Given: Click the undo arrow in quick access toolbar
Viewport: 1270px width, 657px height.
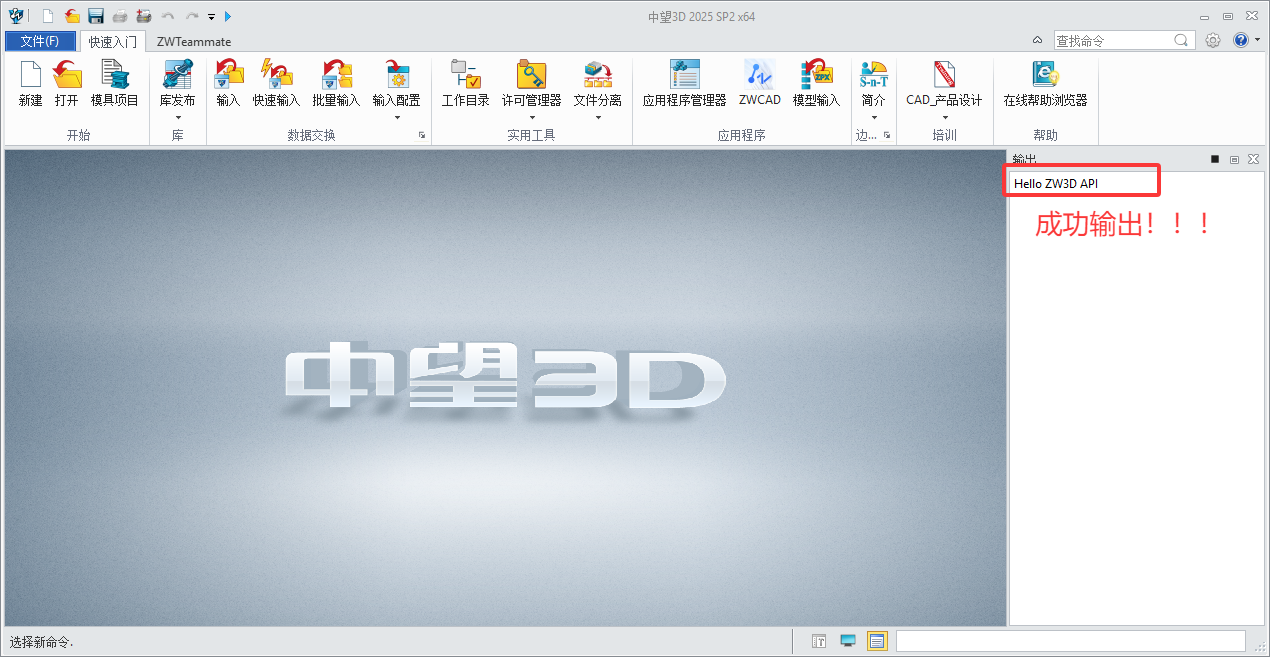Looking at the screenshot, I should pyautogui.click(x=168, y=16).
